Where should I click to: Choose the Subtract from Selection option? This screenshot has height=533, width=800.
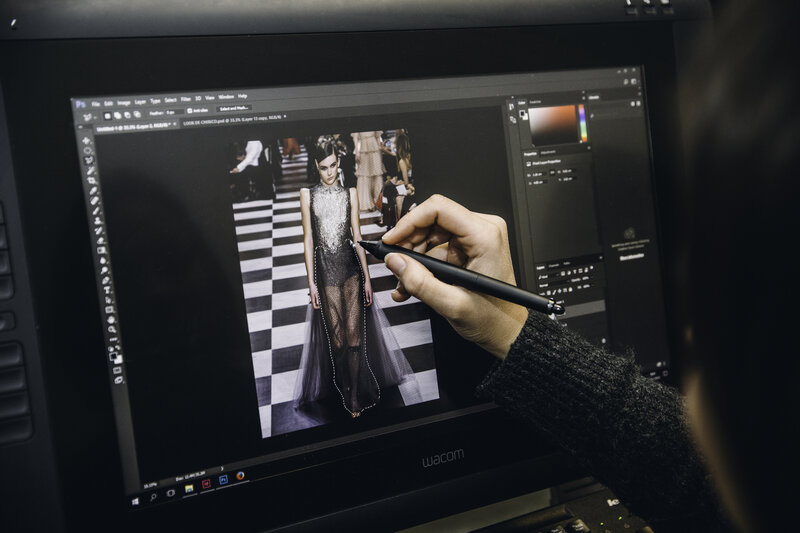(128, 115)
